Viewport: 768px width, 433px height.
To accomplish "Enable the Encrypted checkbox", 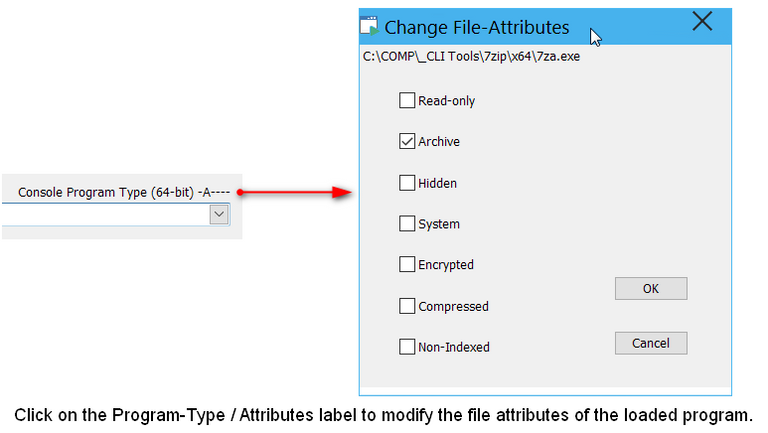I will tap(407, 265).
